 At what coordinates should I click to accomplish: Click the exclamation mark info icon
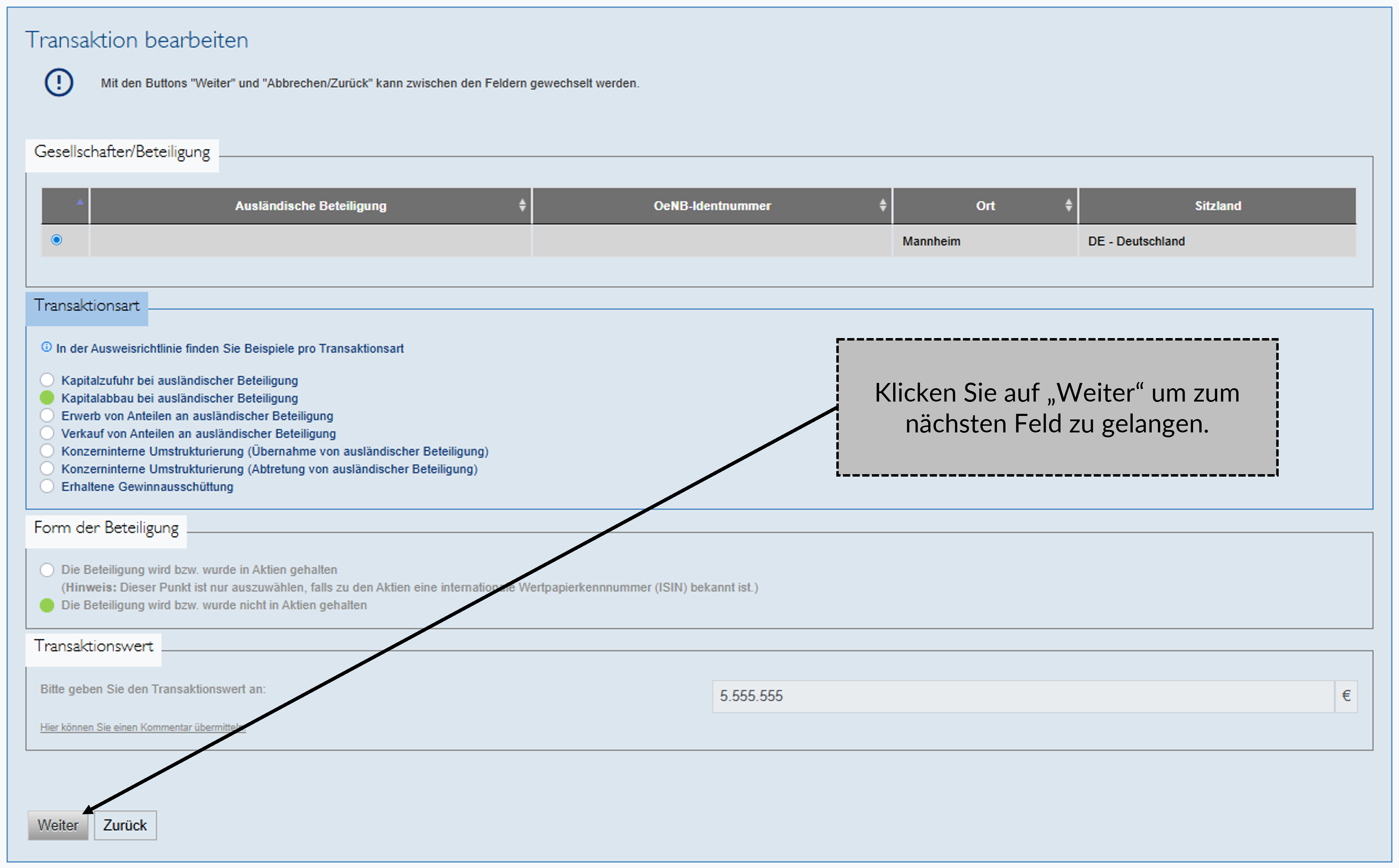coord(59,83)
